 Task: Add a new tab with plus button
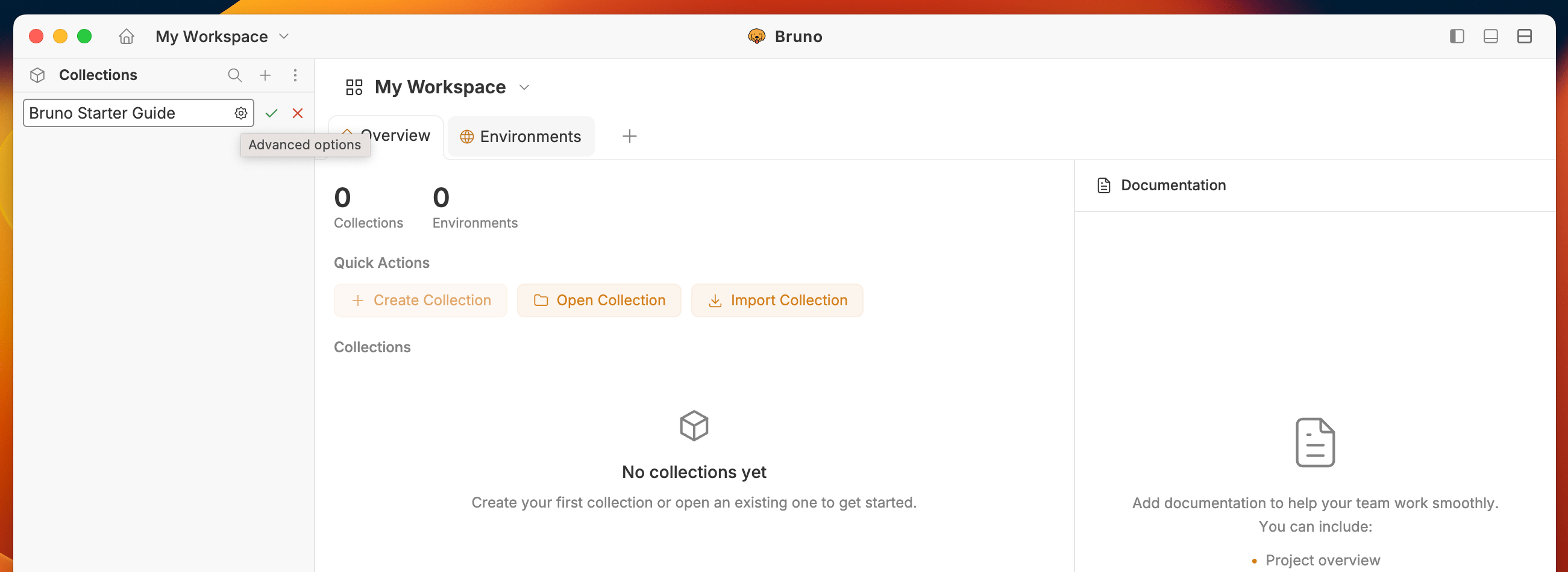629,136
